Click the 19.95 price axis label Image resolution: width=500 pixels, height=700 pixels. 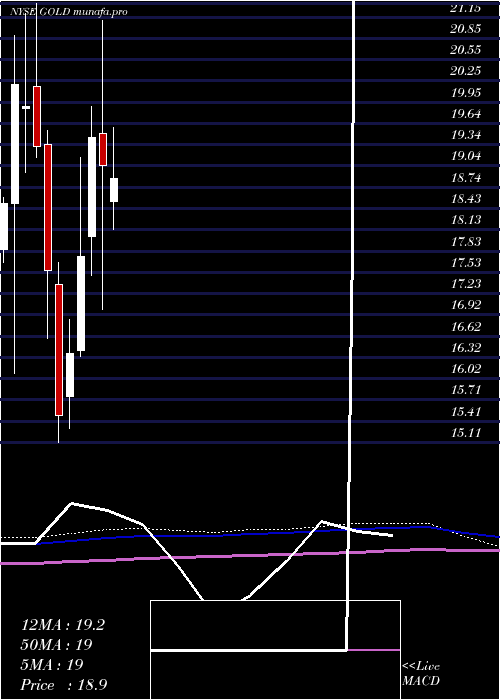(466, 93)
